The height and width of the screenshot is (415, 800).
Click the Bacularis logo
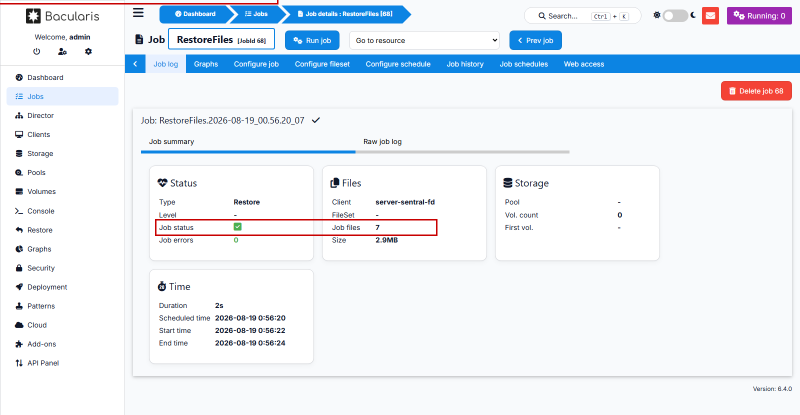[x=62, y=16]
